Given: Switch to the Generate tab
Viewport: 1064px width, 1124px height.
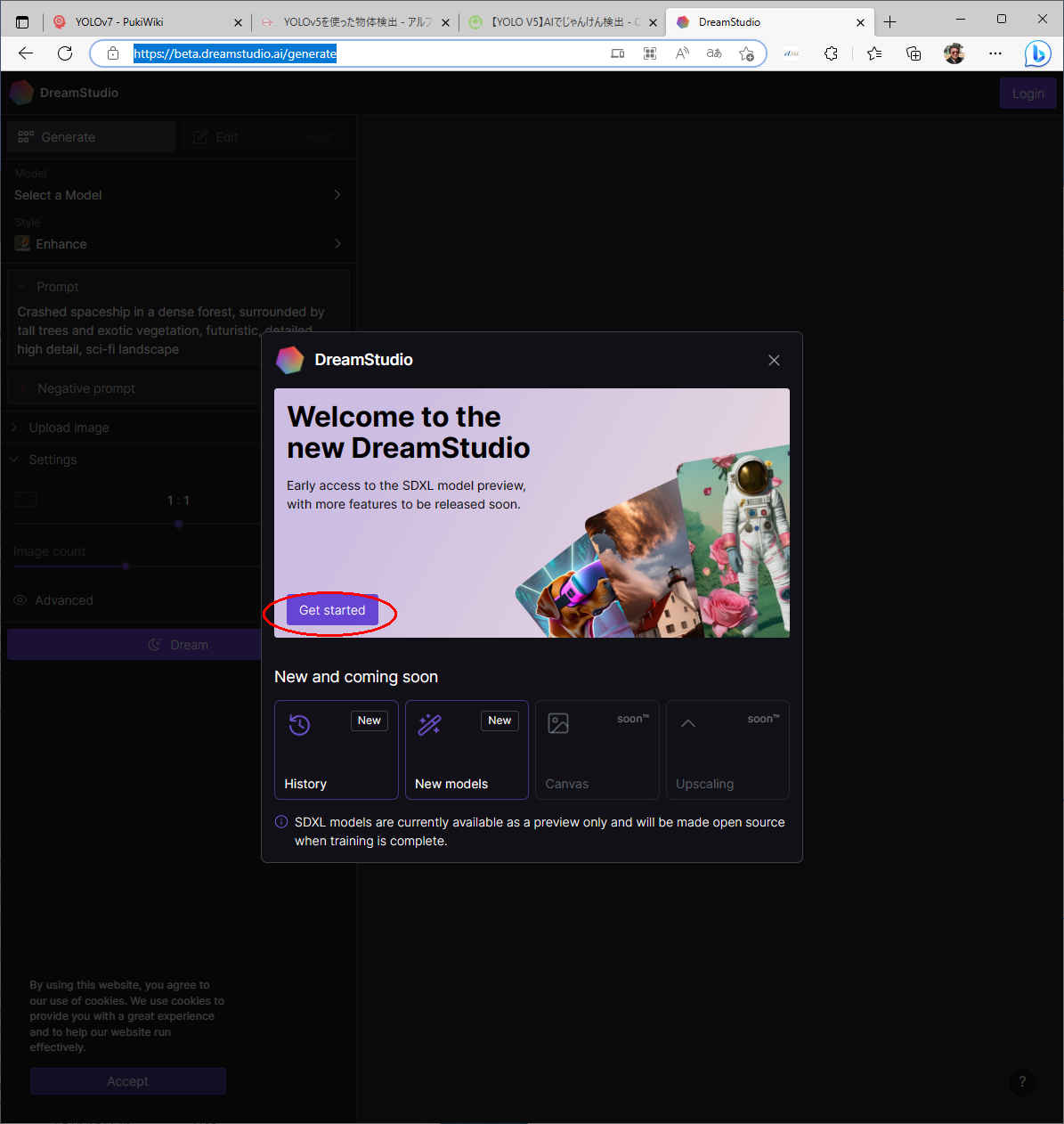Looking at the screenshot, I should [92, 137].
